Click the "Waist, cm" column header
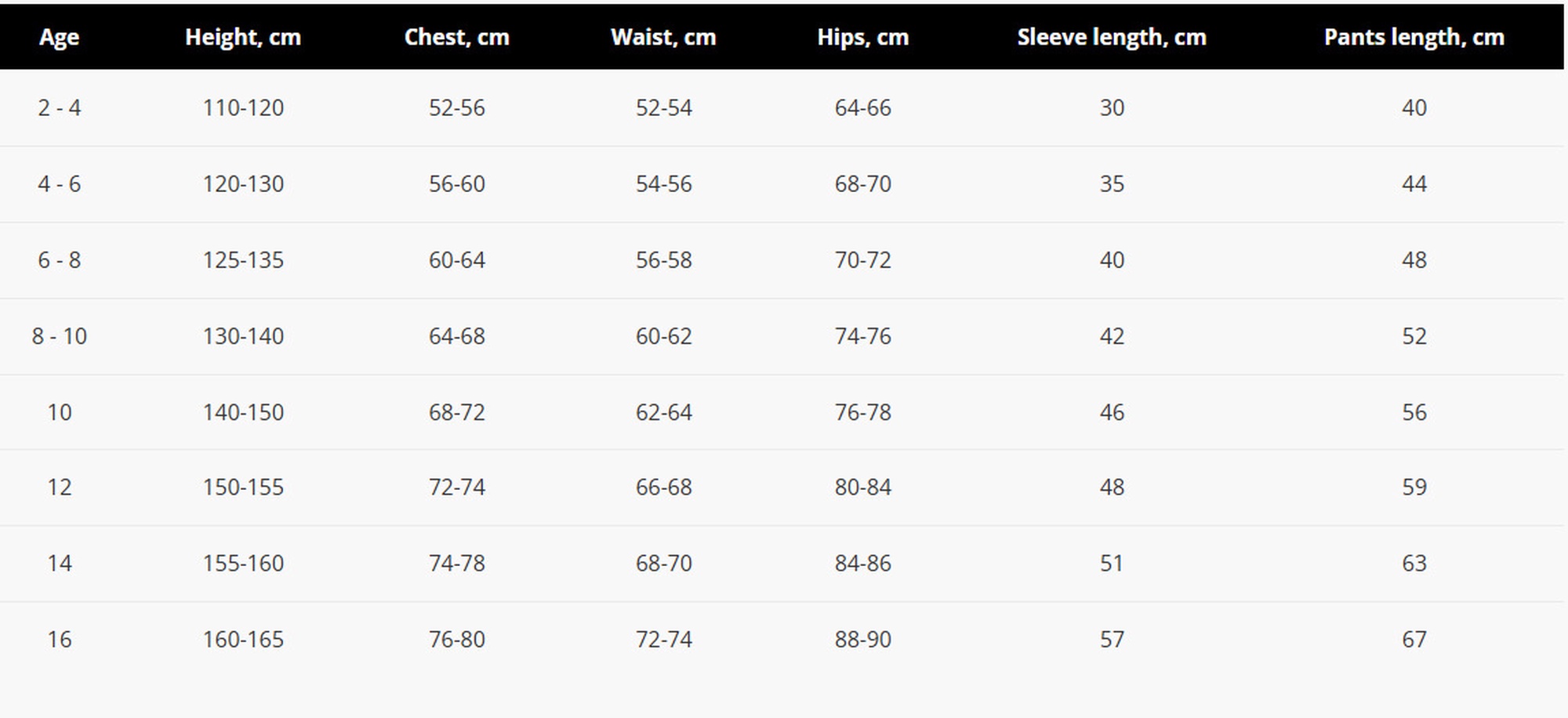The height and width of the screenshot is (718, 1568). [x=663, y=37]
